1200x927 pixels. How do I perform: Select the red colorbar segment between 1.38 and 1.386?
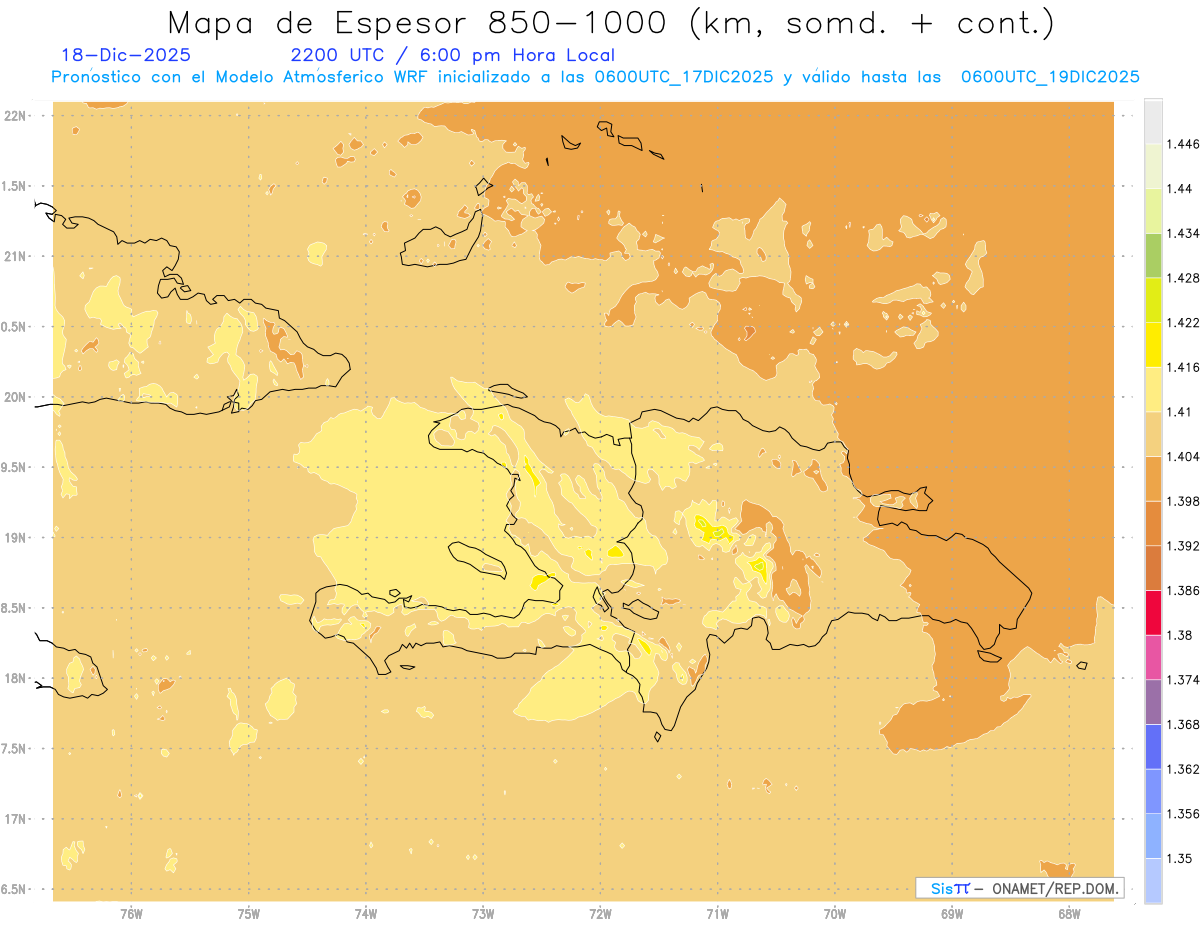tap(1153, 612)
